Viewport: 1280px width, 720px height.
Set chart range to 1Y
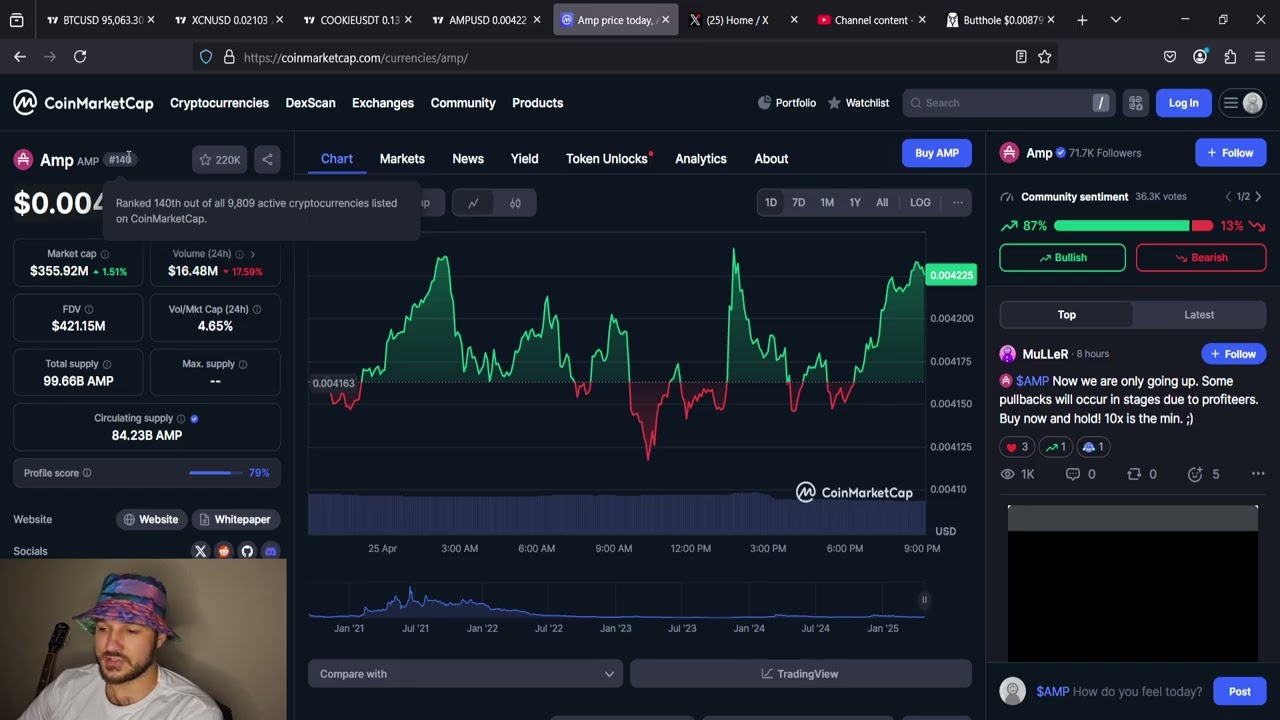pos(855,203)
